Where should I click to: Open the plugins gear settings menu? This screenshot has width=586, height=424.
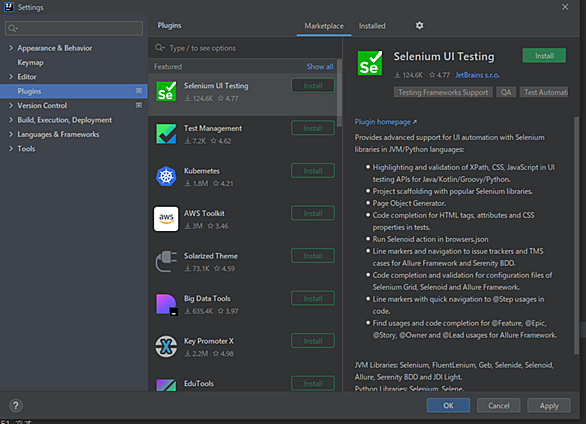click(x=420, y=25)
